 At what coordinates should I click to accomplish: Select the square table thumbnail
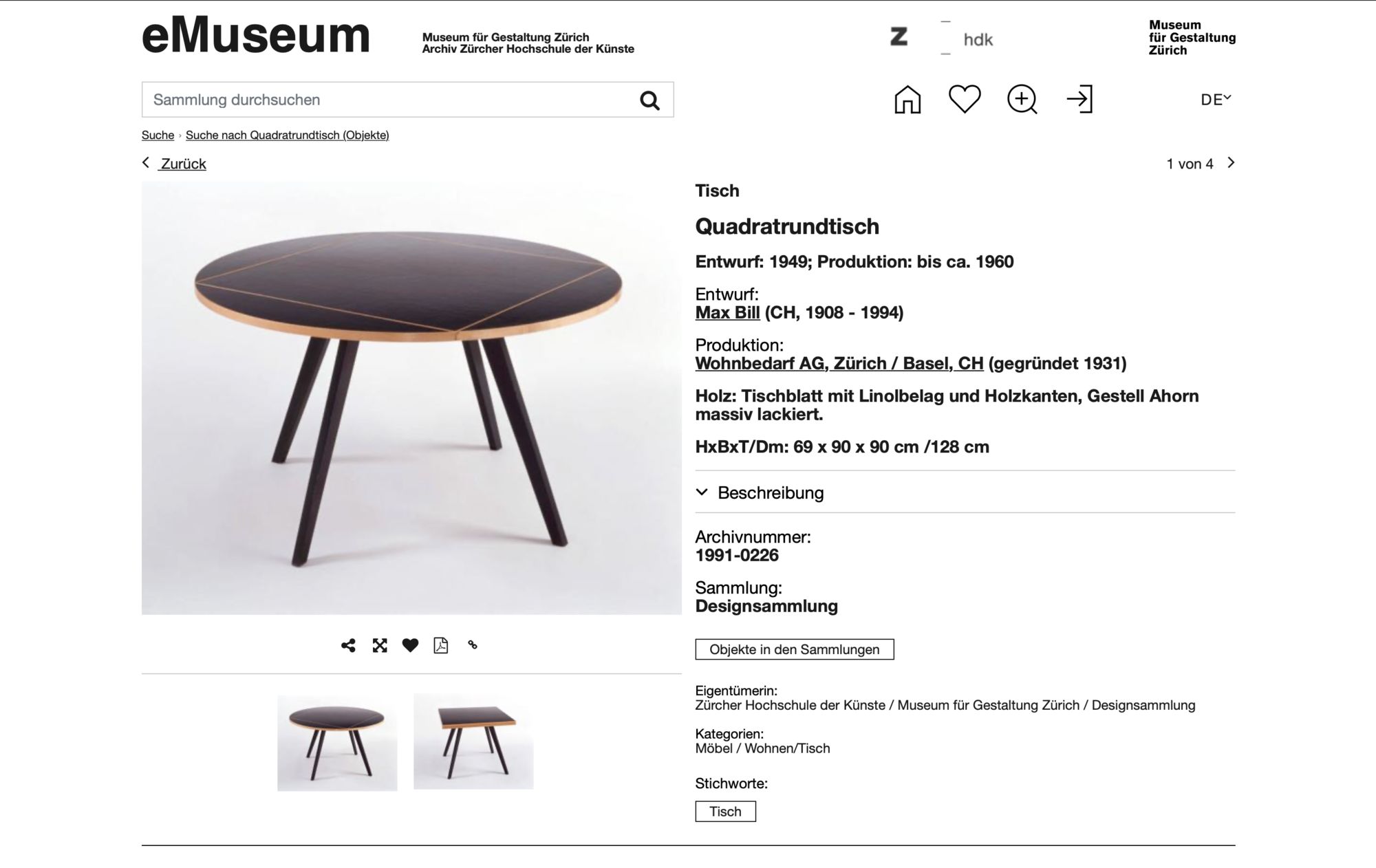473,741
